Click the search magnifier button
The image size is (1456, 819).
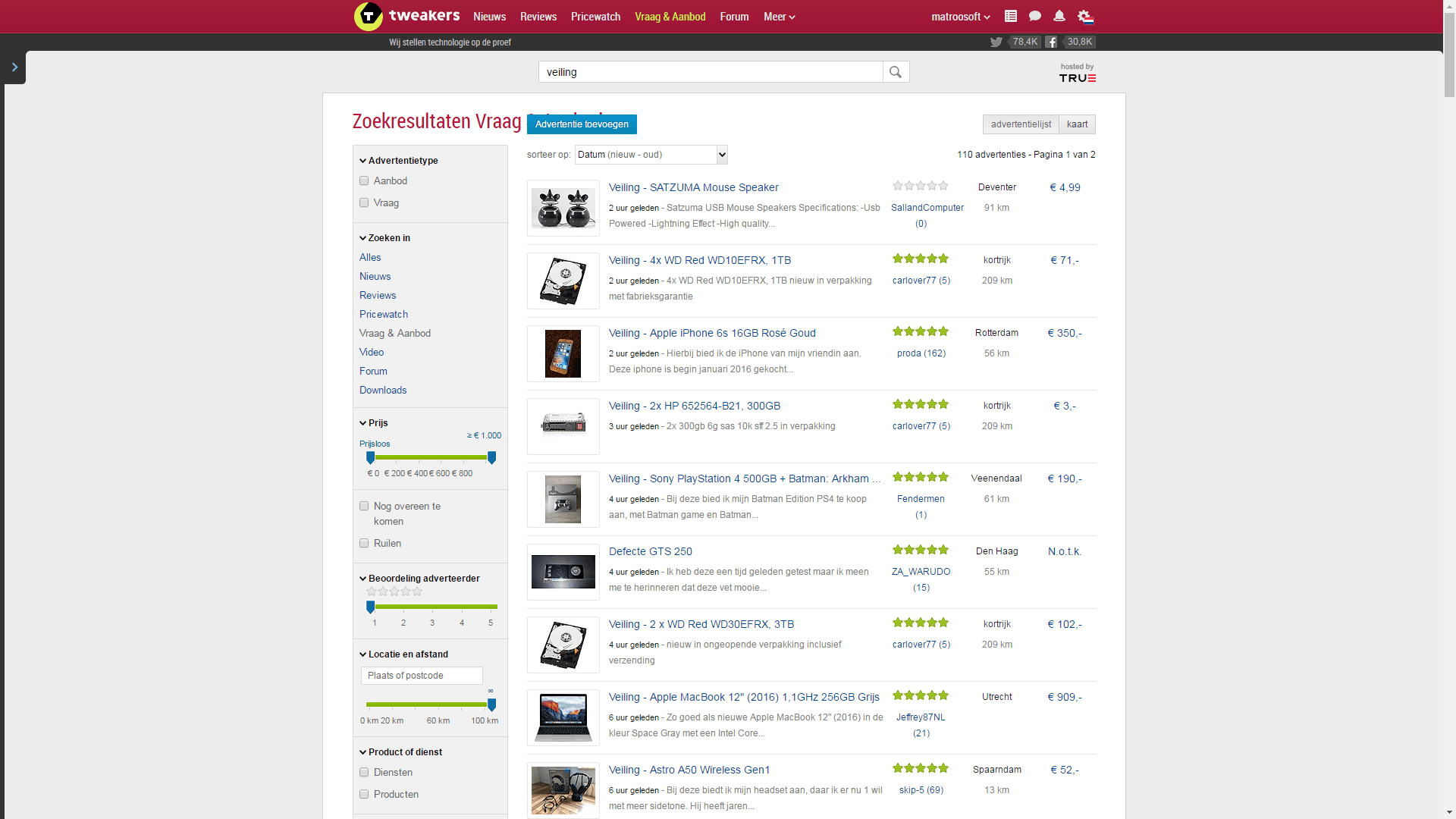pos(896,72)
